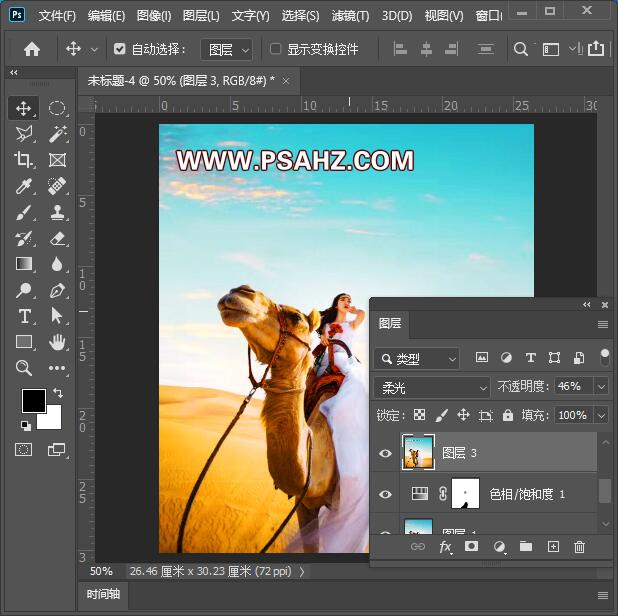
Task: Click the foreground black color swatch
Action: (x=33, y=400)
